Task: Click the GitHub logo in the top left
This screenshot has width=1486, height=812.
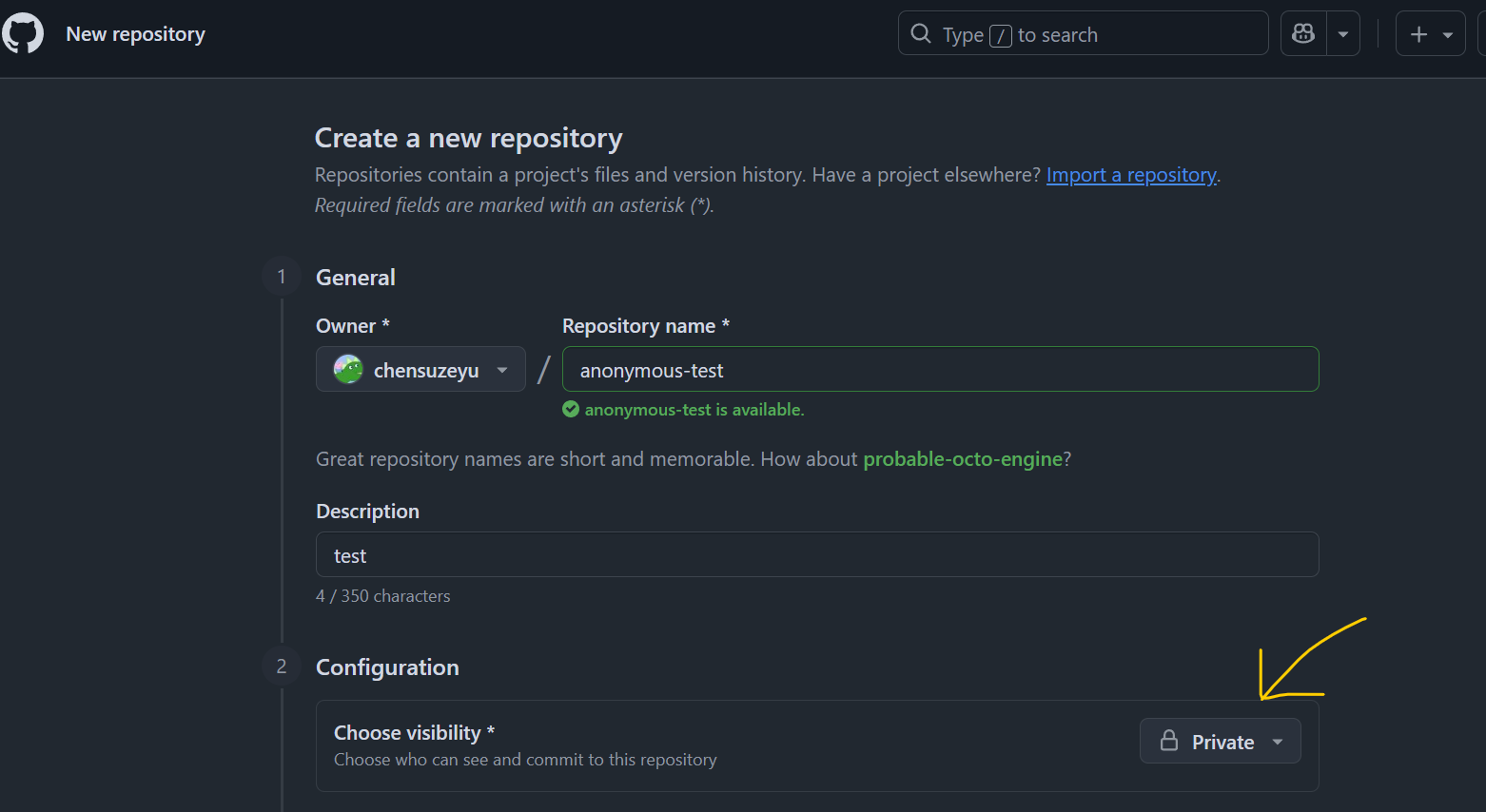Action: [22, 32]
